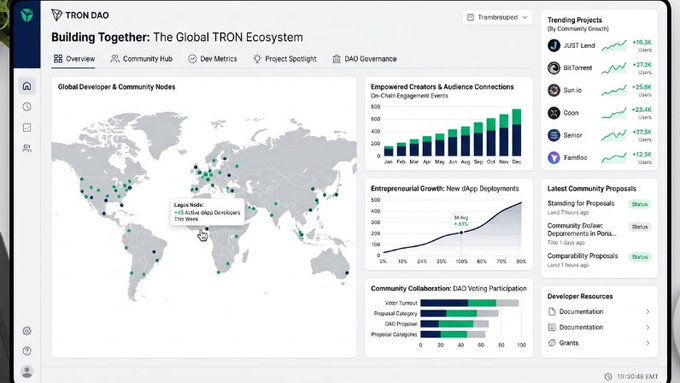Open Standing for Proposals entry

click(x=581, y=203)
